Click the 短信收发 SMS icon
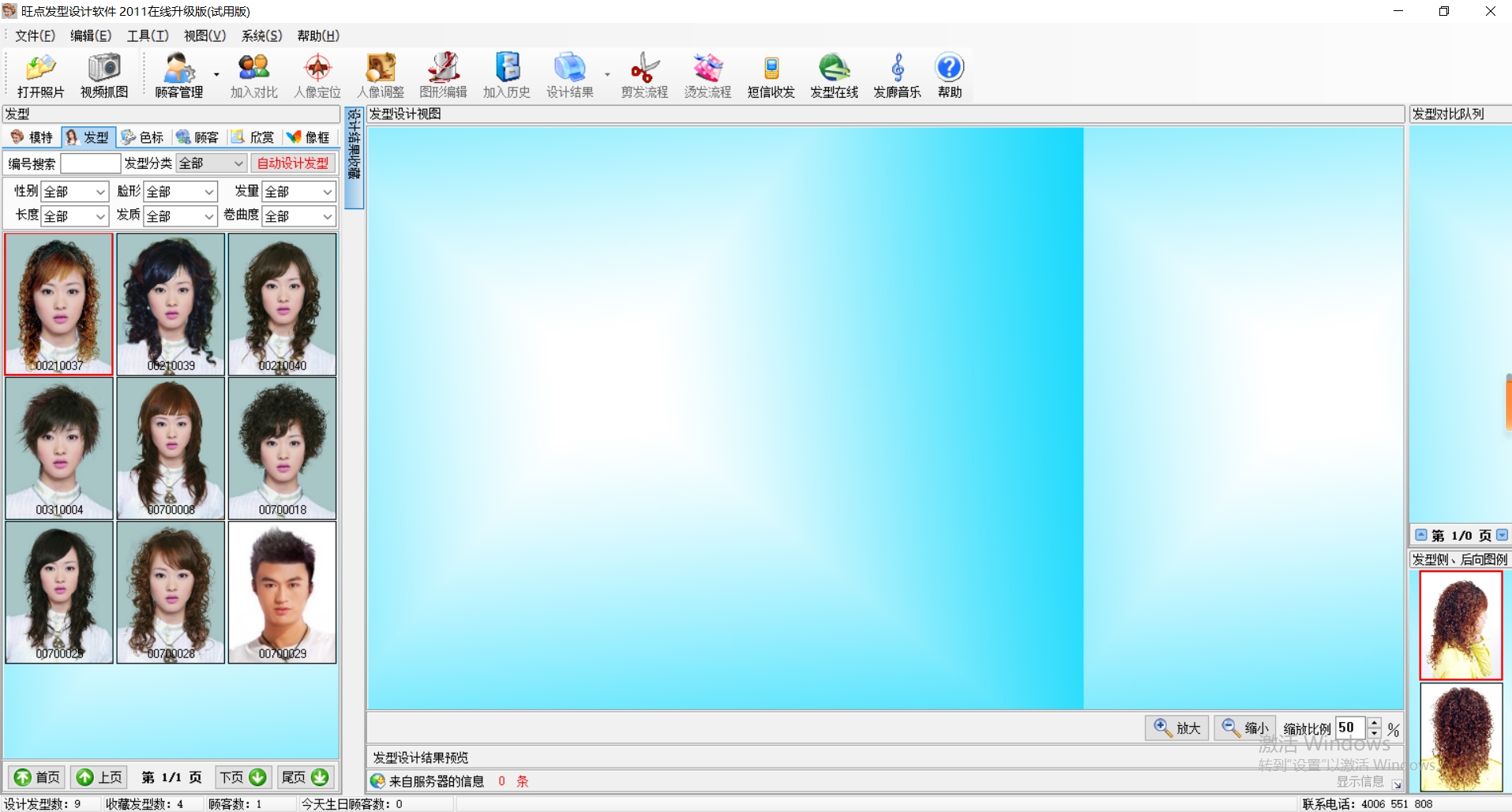This screenshot has height=812, width=1512. click(771, 75)
